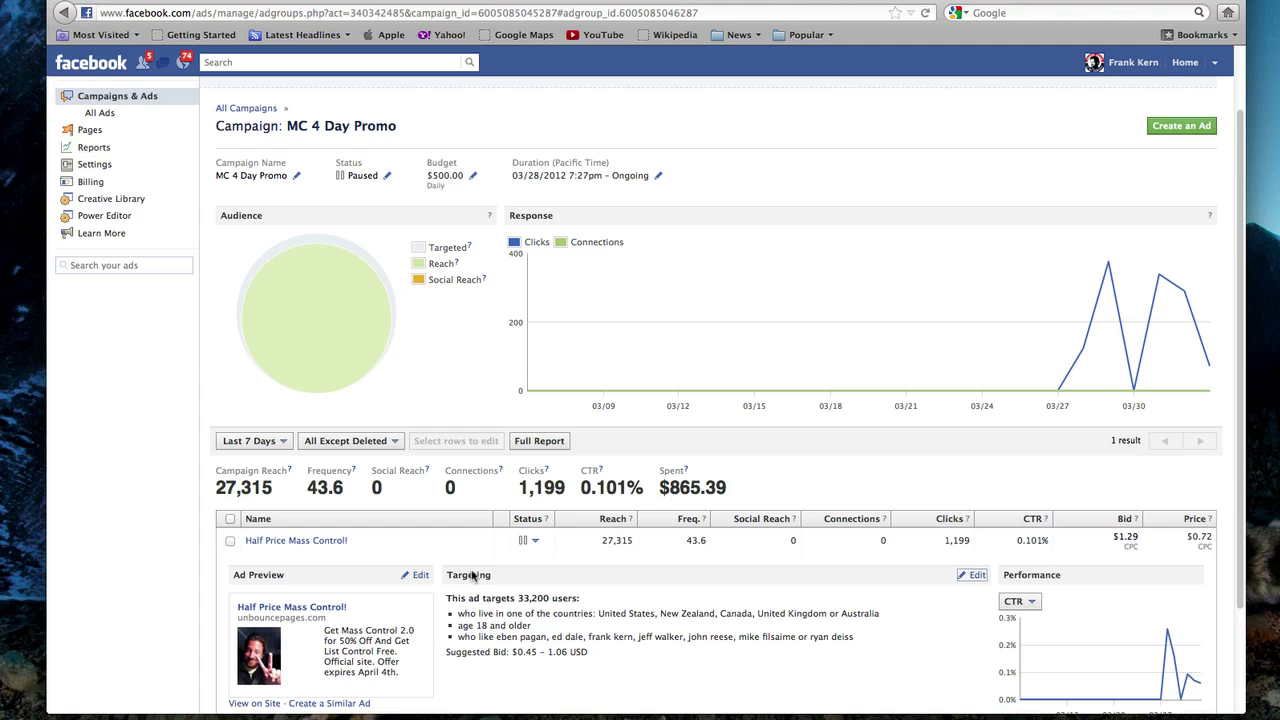Click the Social Reach legend color swatch

click(x=418, y=279)
